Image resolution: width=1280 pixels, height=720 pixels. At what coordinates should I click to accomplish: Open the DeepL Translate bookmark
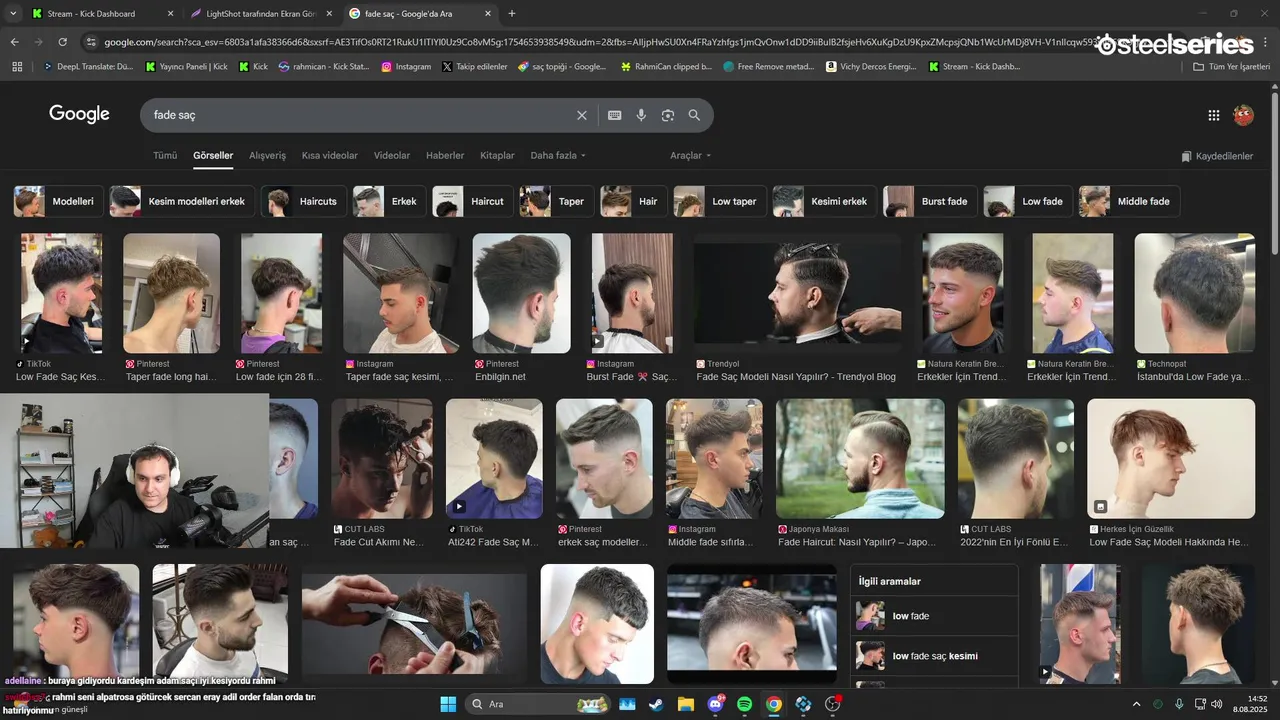click(88, 67)
